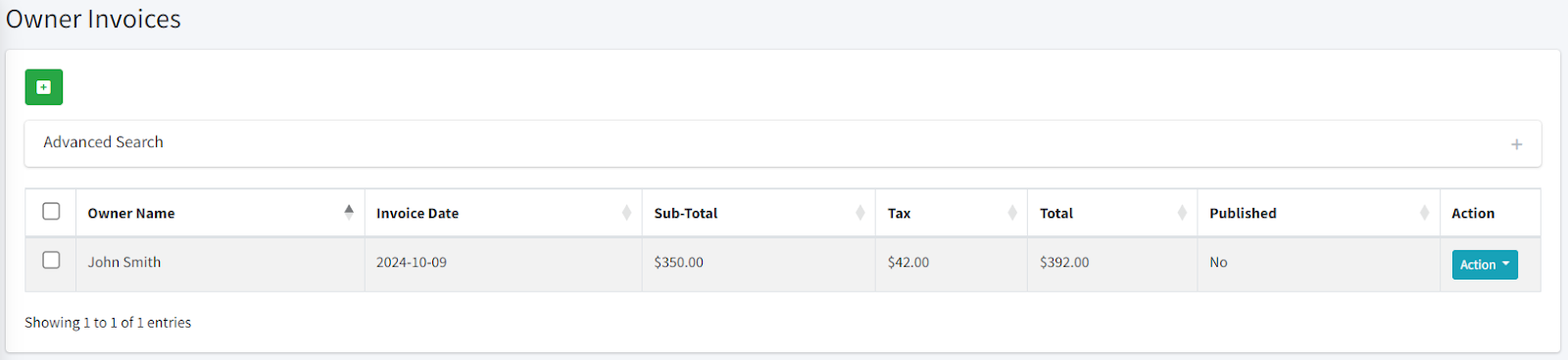Image resolution: width=1568 pixels, height=360 pixels.
Task: Sort by Invoice Date arrow icon
Action: pos(626,213)
